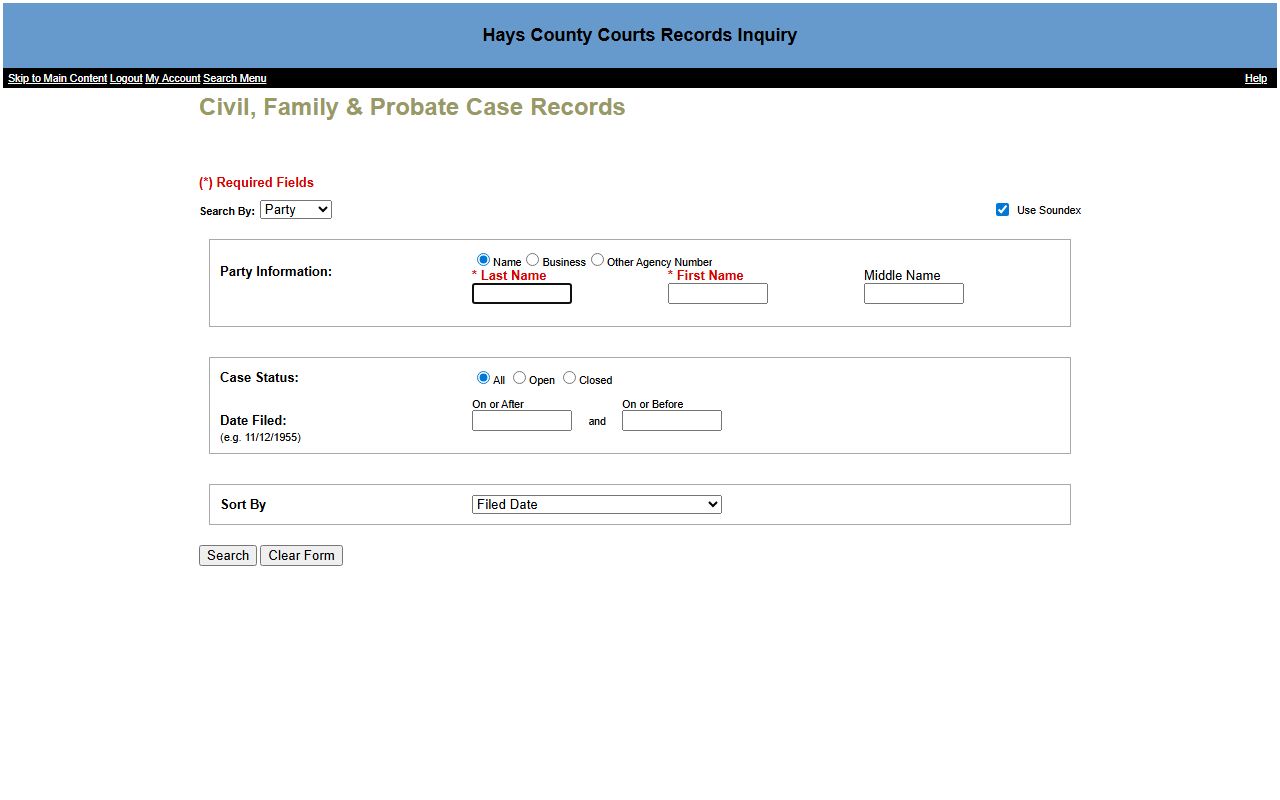Select the Name radio button
The height and width of the screenshot is (800, 1280).
click(x=484, y=260)
